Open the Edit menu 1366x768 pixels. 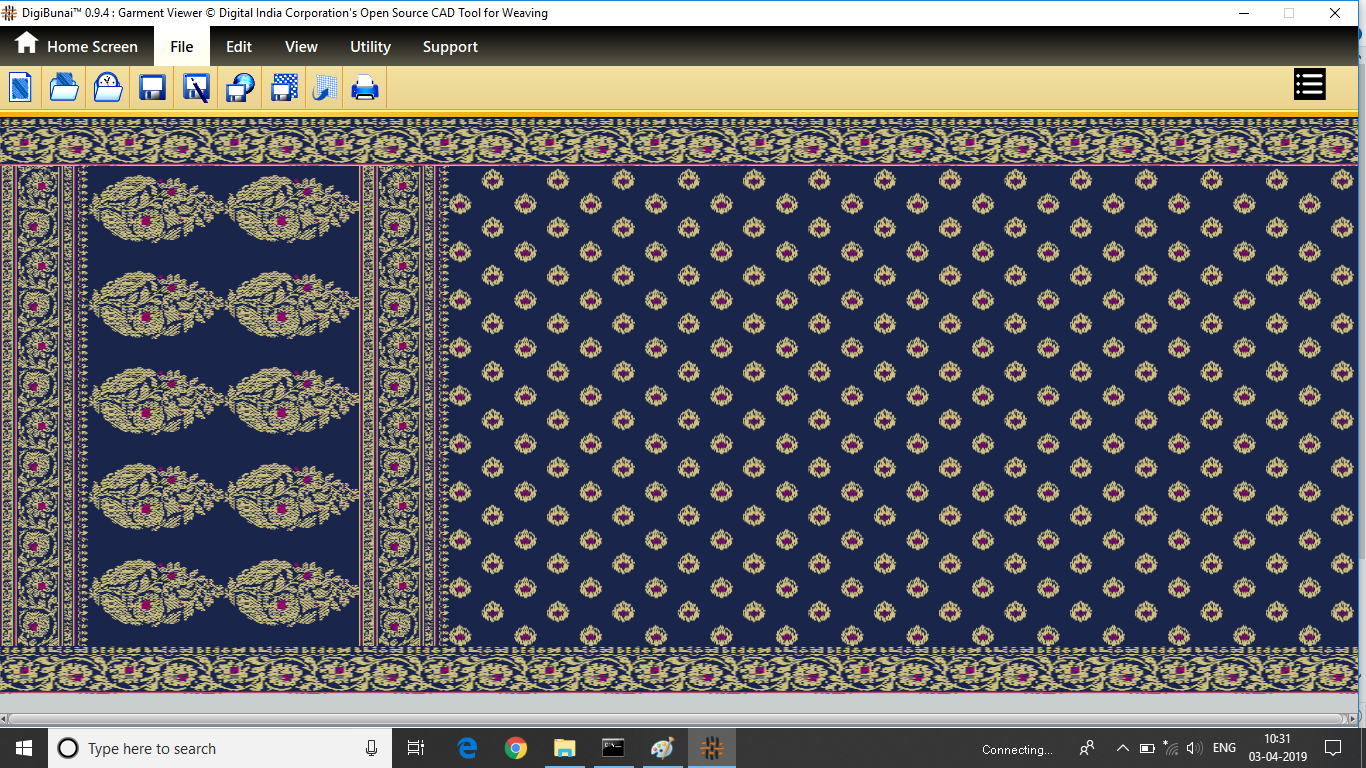[x=238, y=46]
